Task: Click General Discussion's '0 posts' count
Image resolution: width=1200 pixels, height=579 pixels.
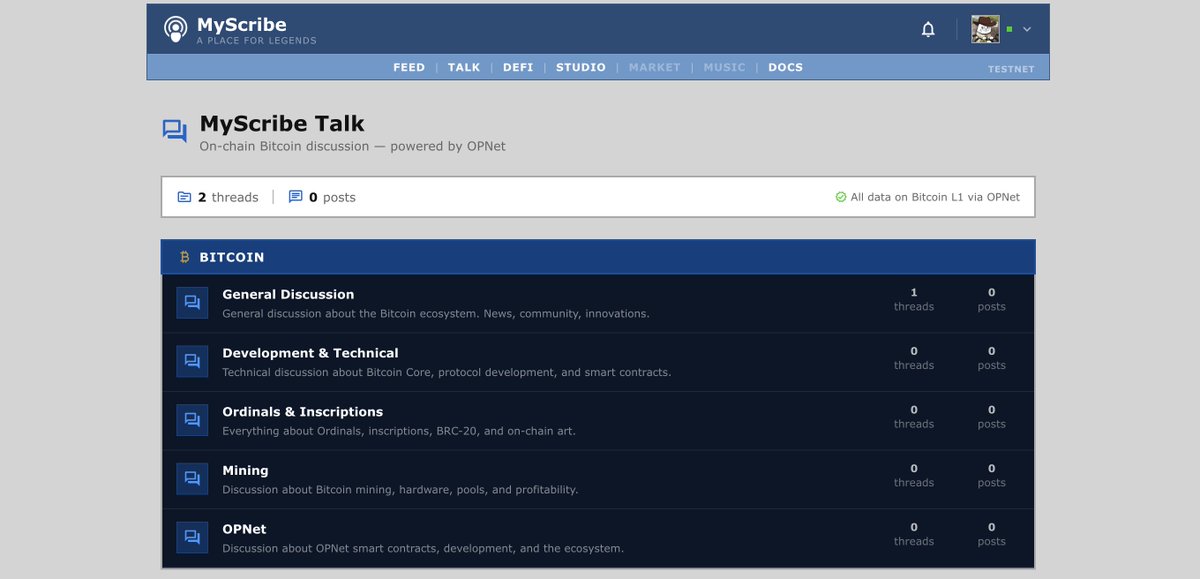Action: (991, 300)
